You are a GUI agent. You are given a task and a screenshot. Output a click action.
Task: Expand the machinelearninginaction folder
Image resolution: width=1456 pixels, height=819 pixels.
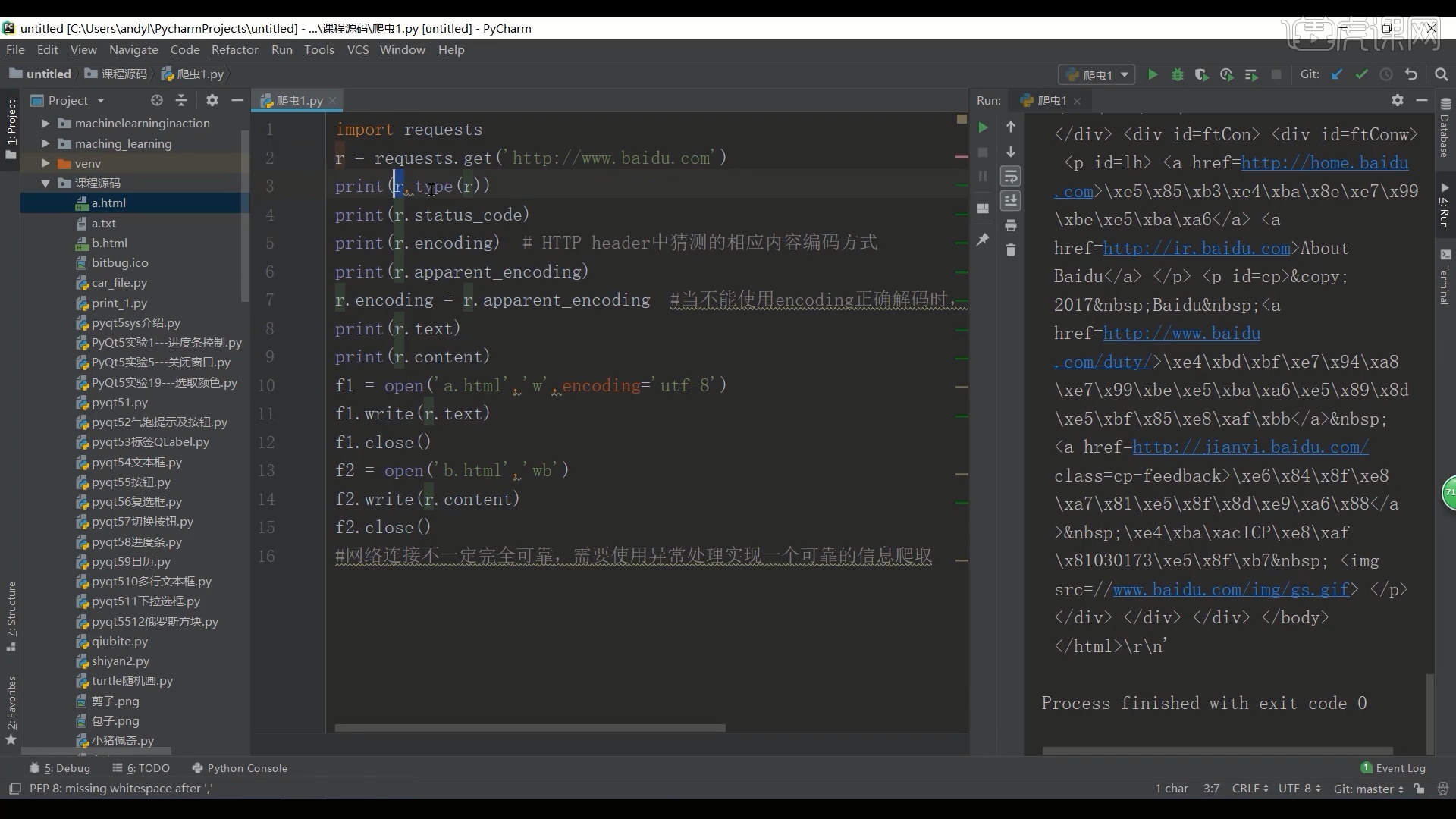pyautogui.click(x=45, y=123)
